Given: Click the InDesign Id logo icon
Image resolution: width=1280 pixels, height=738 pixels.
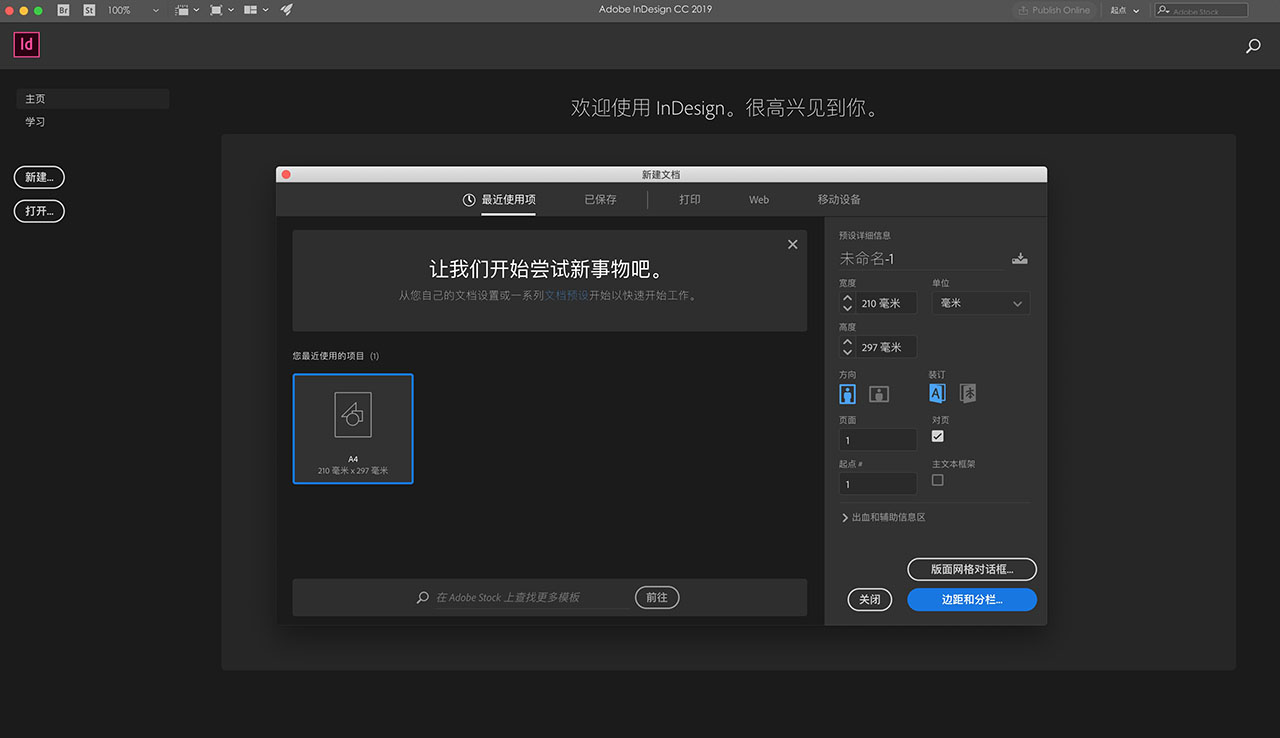Looking at the screenshot, I should click(x=27, y=45).
